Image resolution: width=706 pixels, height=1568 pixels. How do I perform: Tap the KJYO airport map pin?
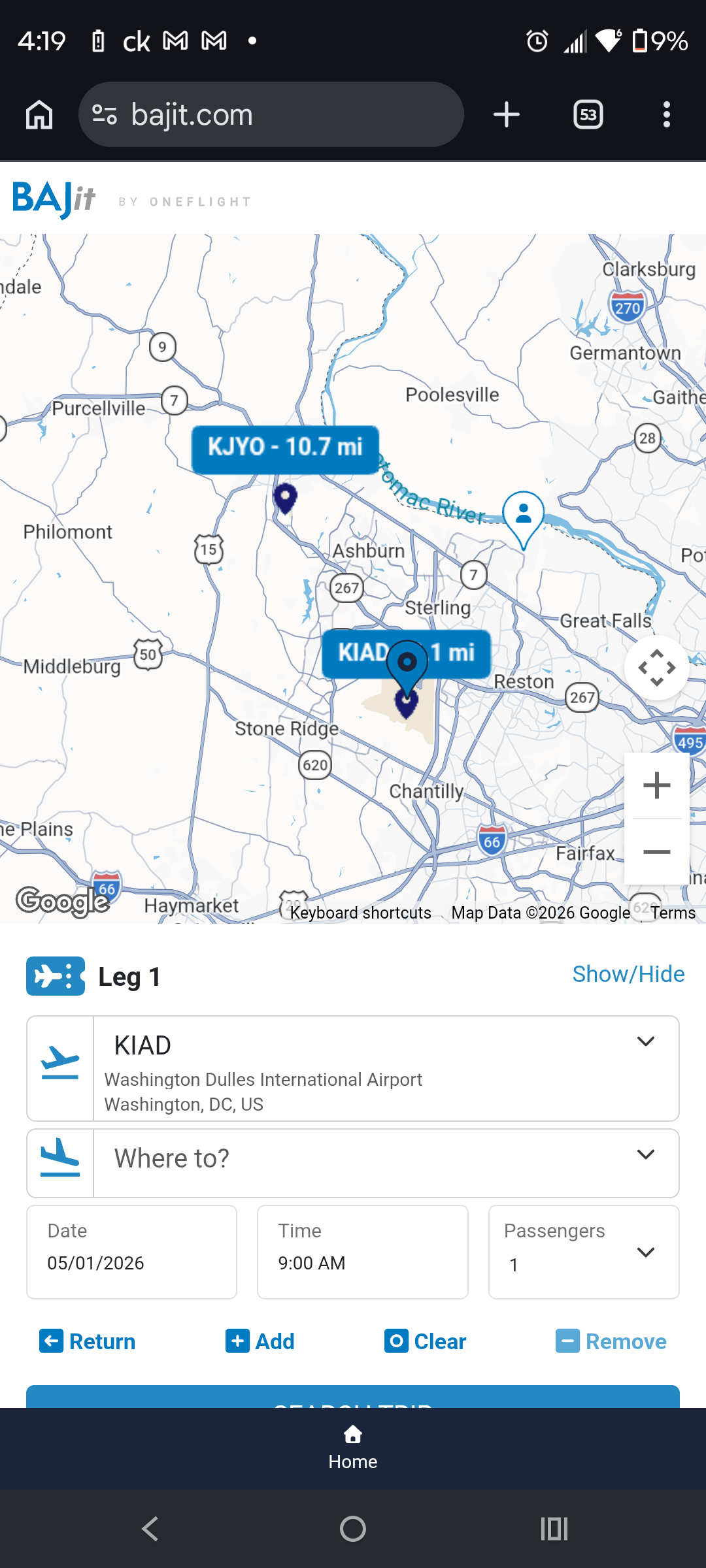tap(285, 498)
